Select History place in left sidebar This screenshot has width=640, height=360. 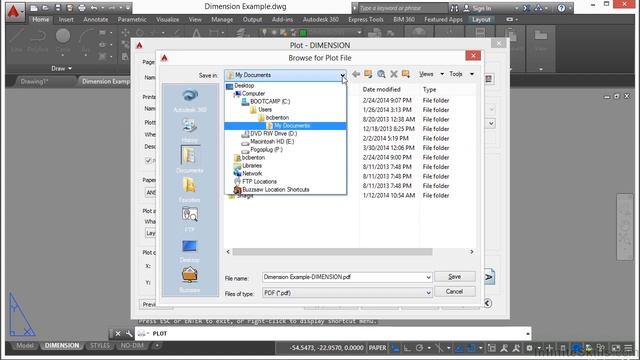(190, 130)
